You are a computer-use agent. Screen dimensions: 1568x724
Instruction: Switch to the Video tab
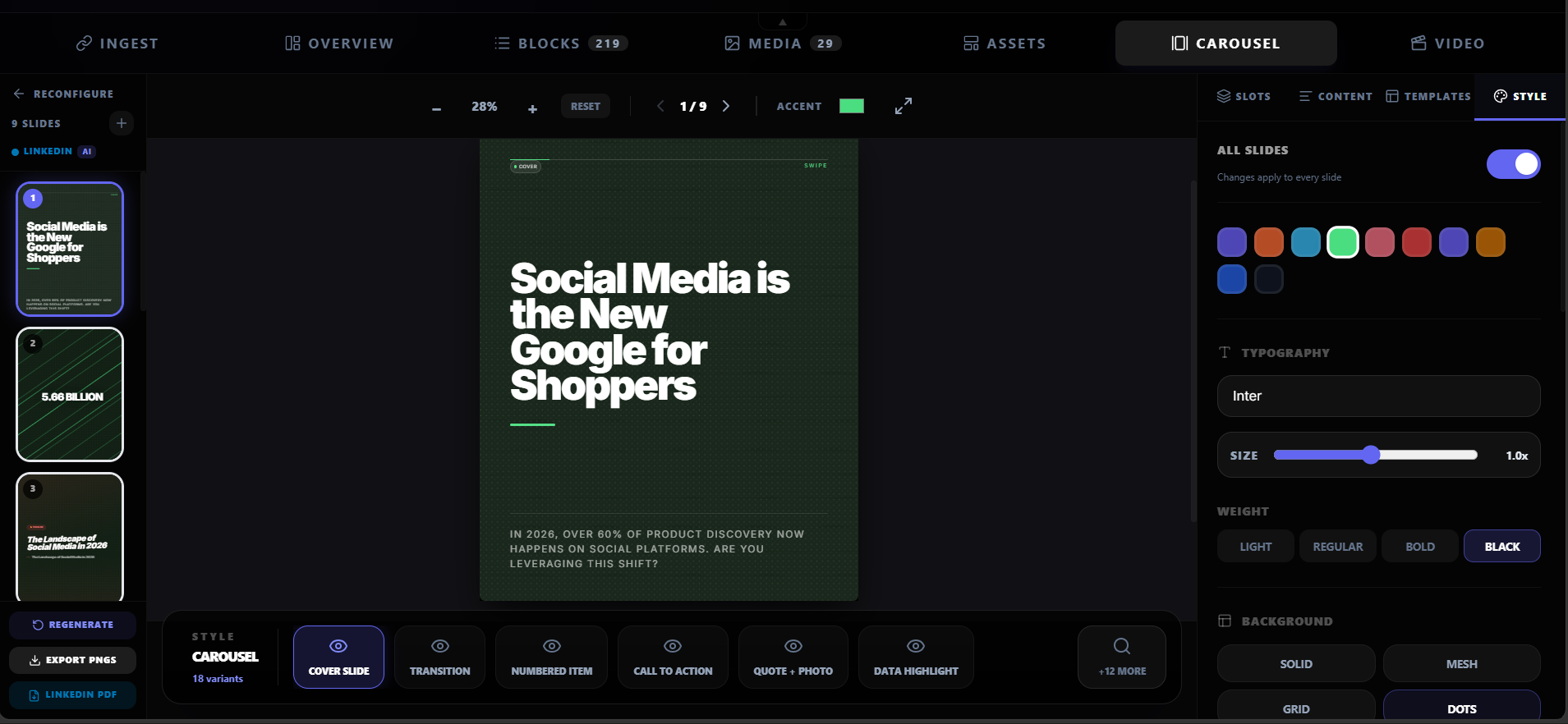pyautogui.click(x=1448, y=44)
